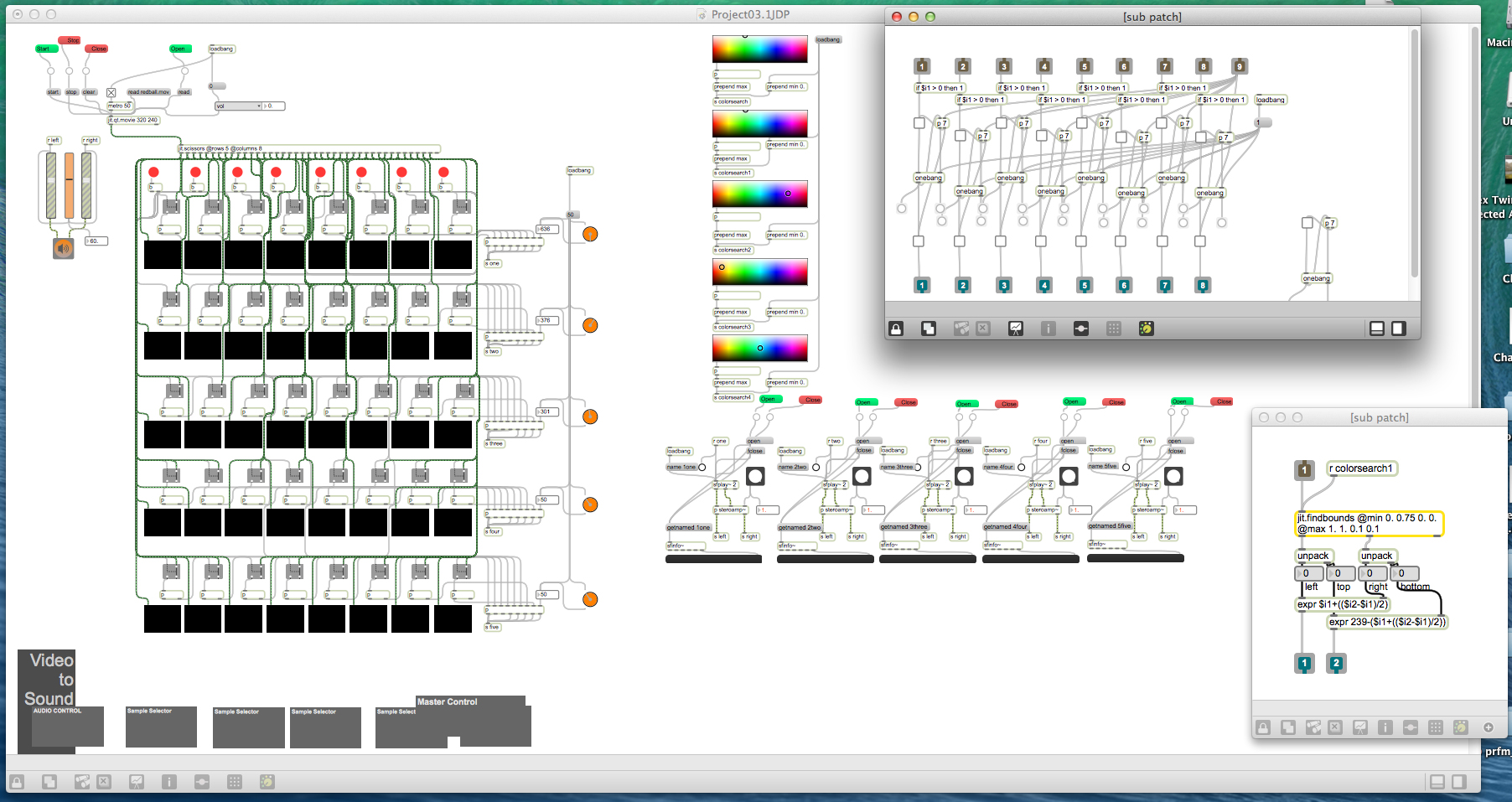Viewport: 1512px width, 802px height.
Task: Toggle the checkbox below first 'if $i1 > 0' object
Action: (x=919, y=123)
